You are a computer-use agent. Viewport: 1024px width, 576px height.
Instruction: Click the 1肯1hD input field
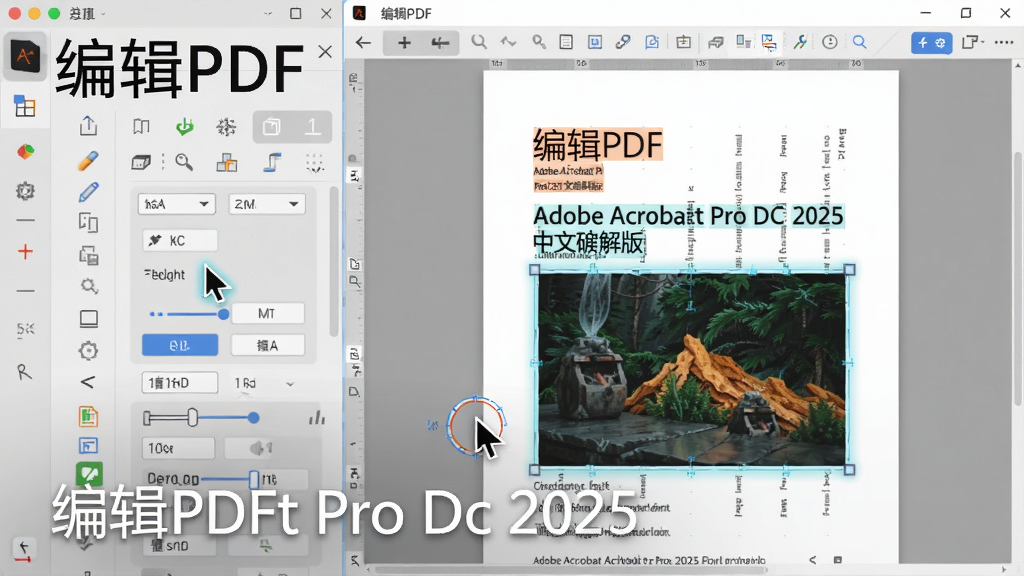coord(180,383)
